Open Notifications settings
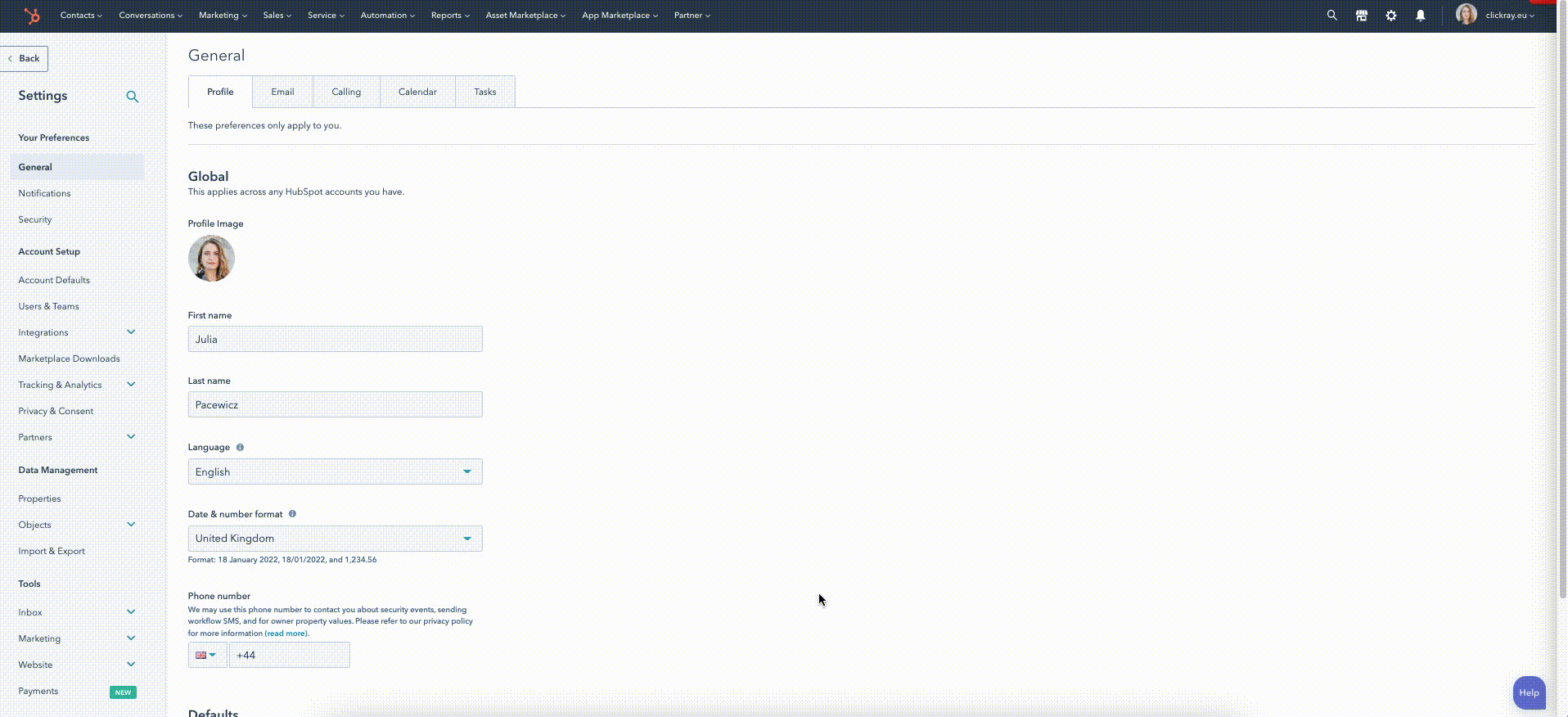Screen dimensions: 1568x717 (x=44, y=193)
